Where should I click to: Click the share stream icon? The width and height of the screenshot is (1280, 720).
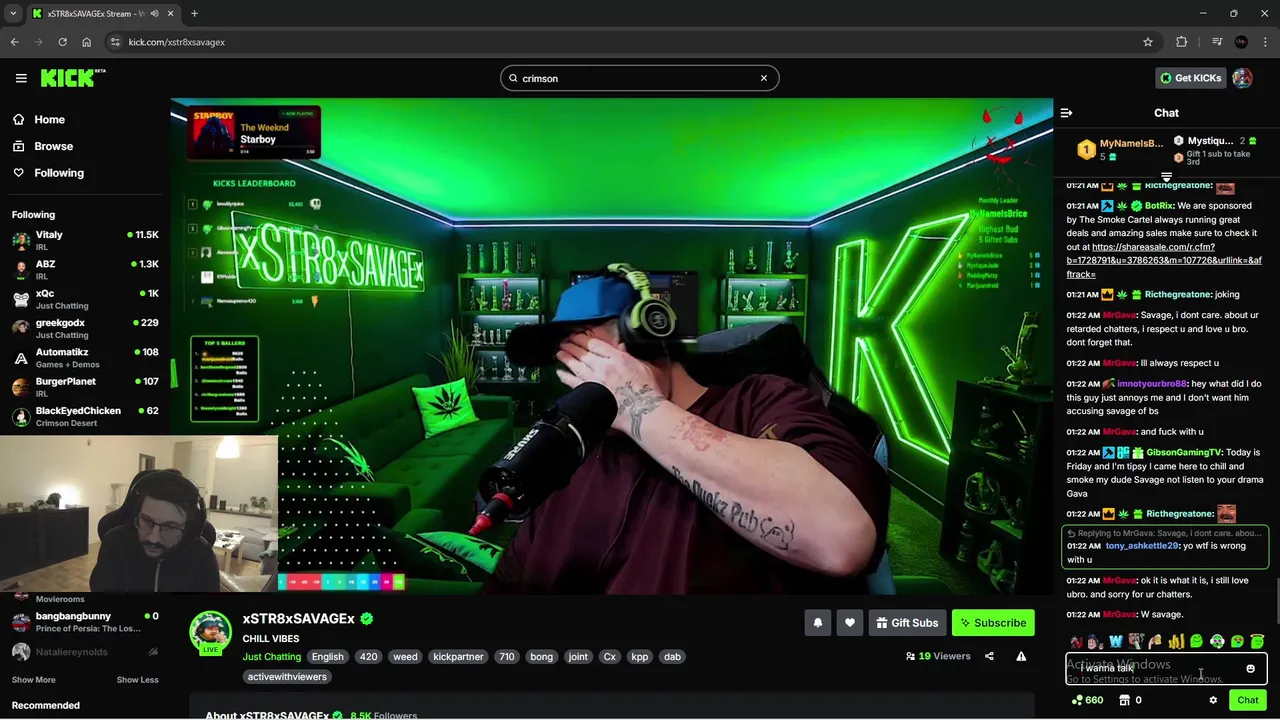989,656
